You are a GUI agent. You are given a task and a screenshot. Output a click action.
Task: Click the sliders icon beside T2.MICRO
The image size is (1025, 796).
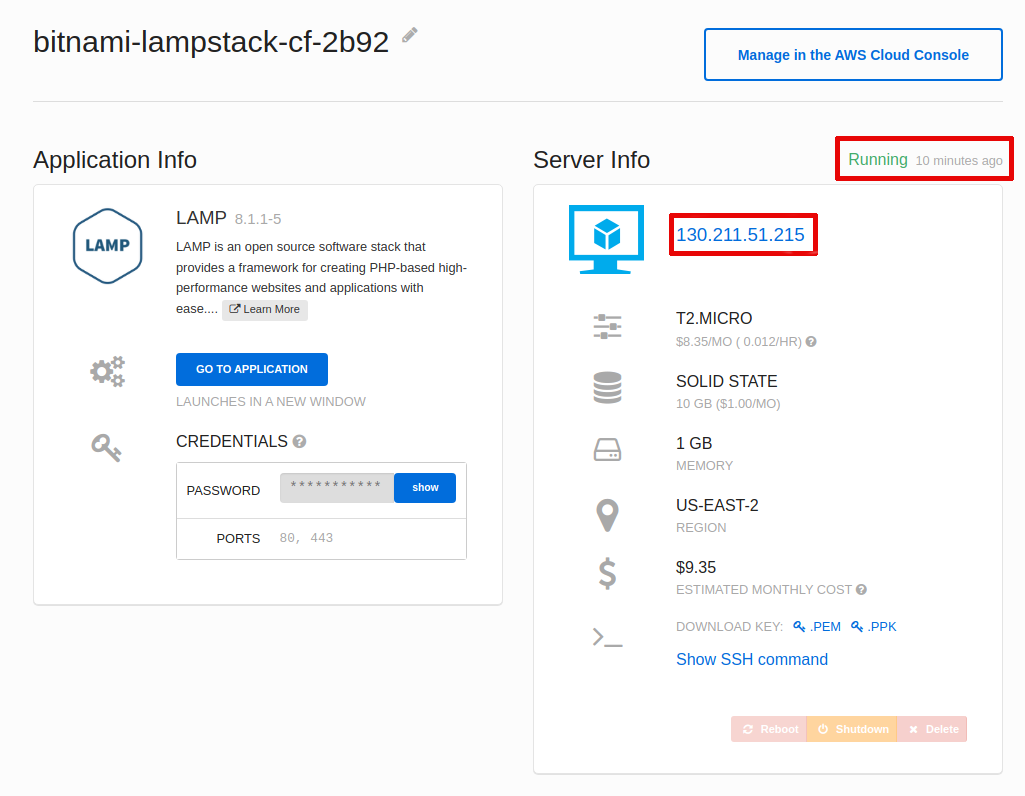click(607, 326)
